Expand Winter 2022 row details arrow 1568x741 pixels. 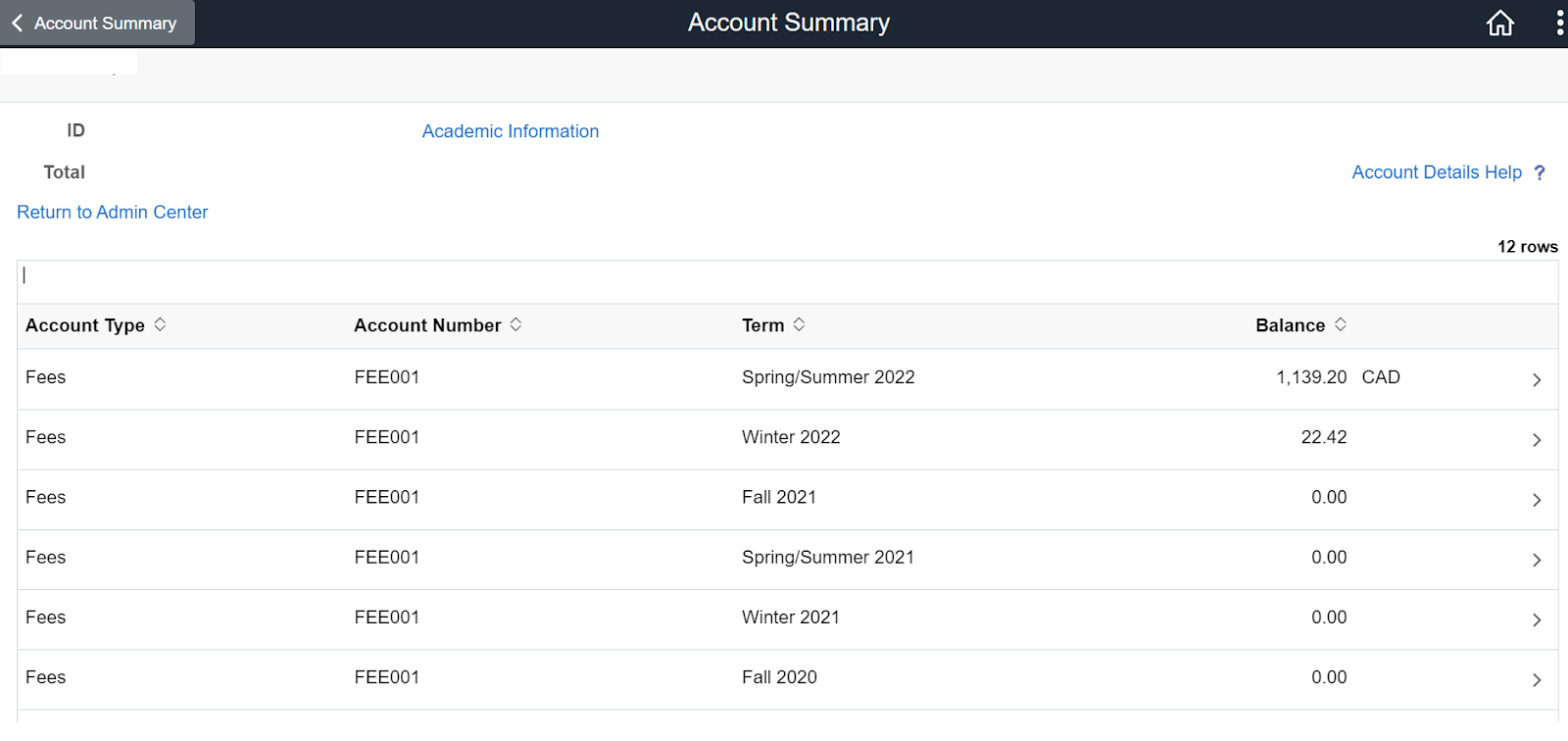(x=1536, y=440)
